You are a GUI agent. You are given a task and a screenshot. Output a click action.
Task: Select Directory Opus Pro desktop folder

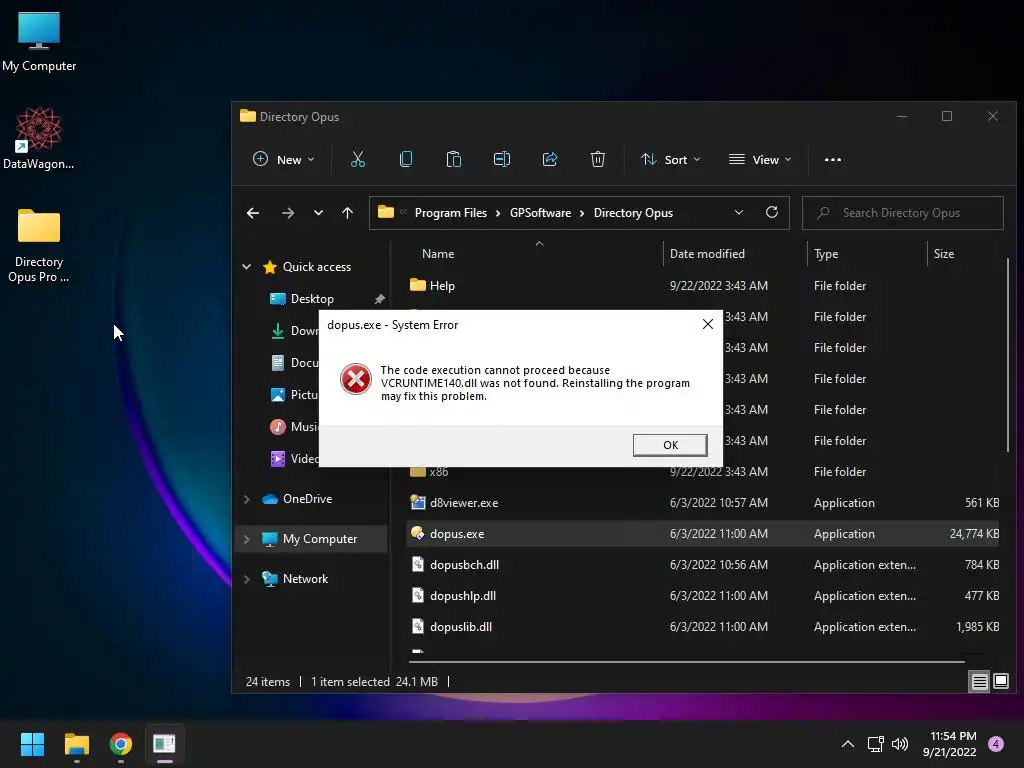(39, 246)
